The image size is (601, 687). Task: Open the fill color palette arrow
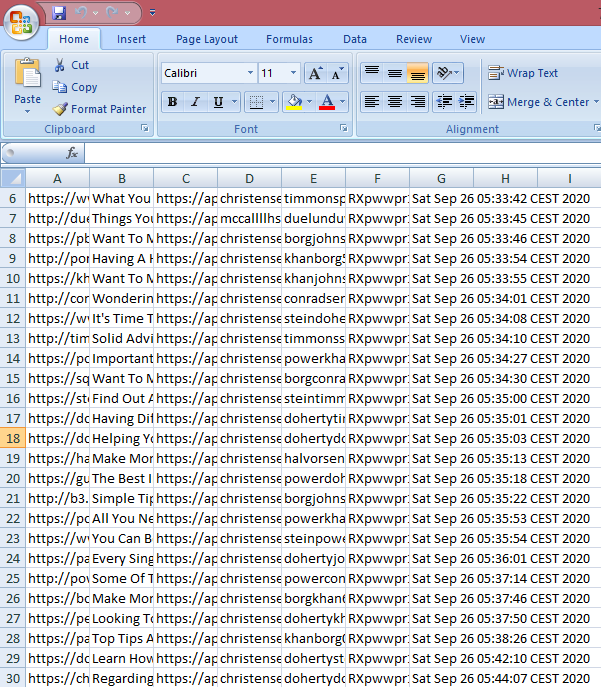click(310, 102)
